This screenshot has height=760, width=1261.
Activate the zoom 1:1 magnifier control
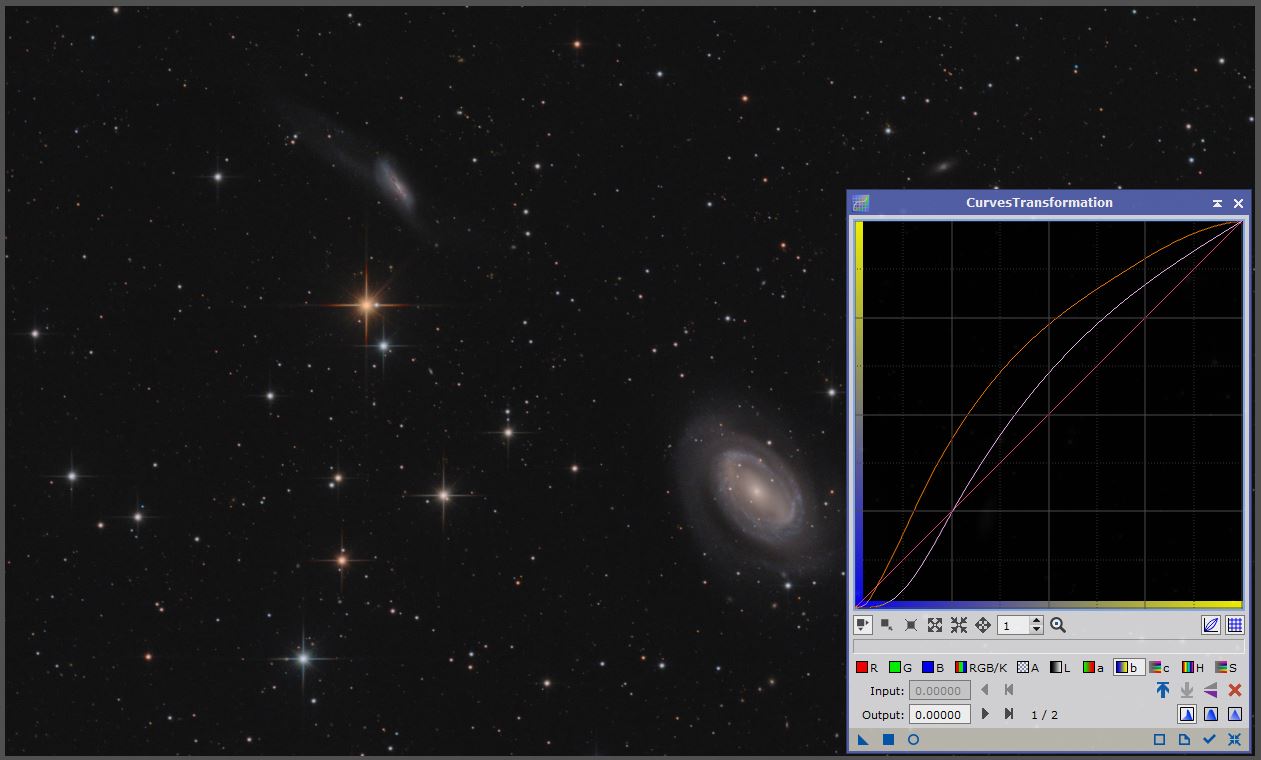click(1057, 626)
